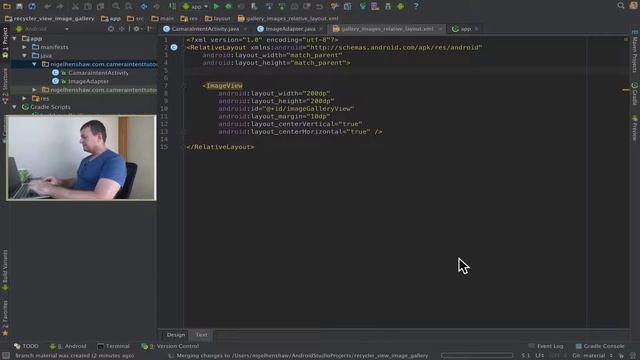Screen dimensions: 640x360
Task: Click the merging progress bar
Action: [x=477, y=356]
